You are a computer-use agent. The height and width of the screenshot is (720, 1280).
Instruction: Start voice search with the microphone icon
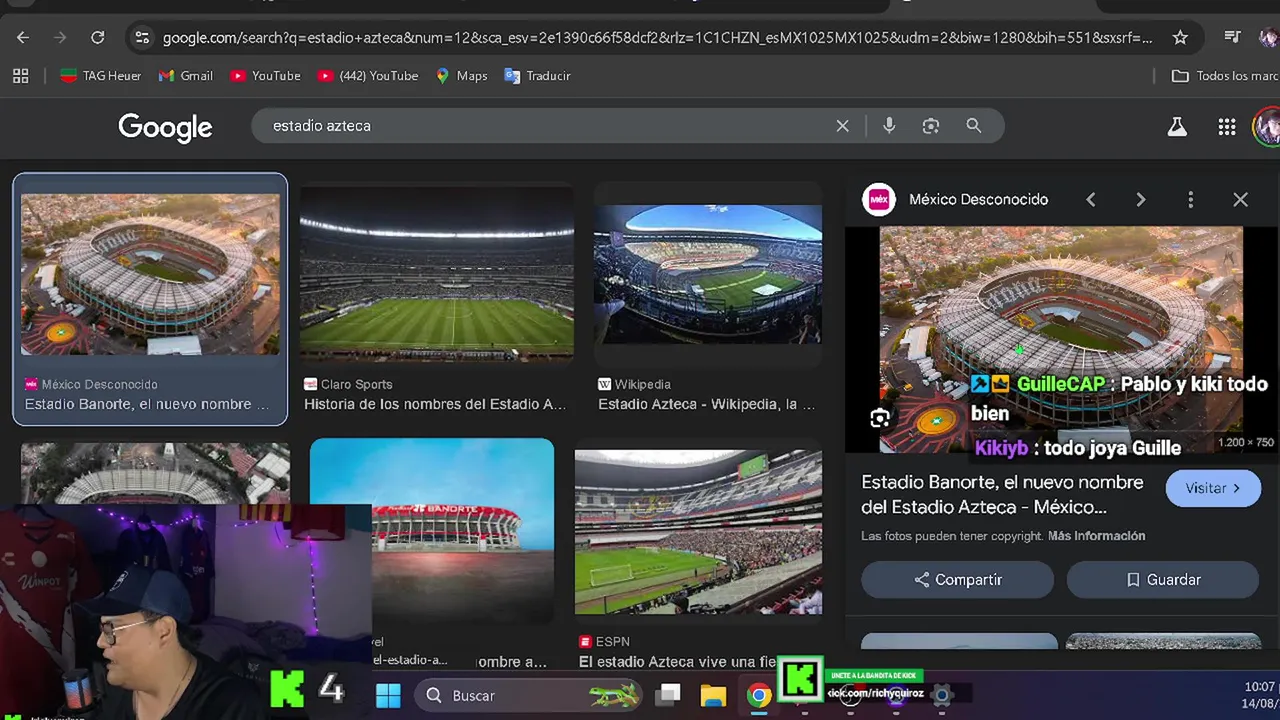(889, 126)
